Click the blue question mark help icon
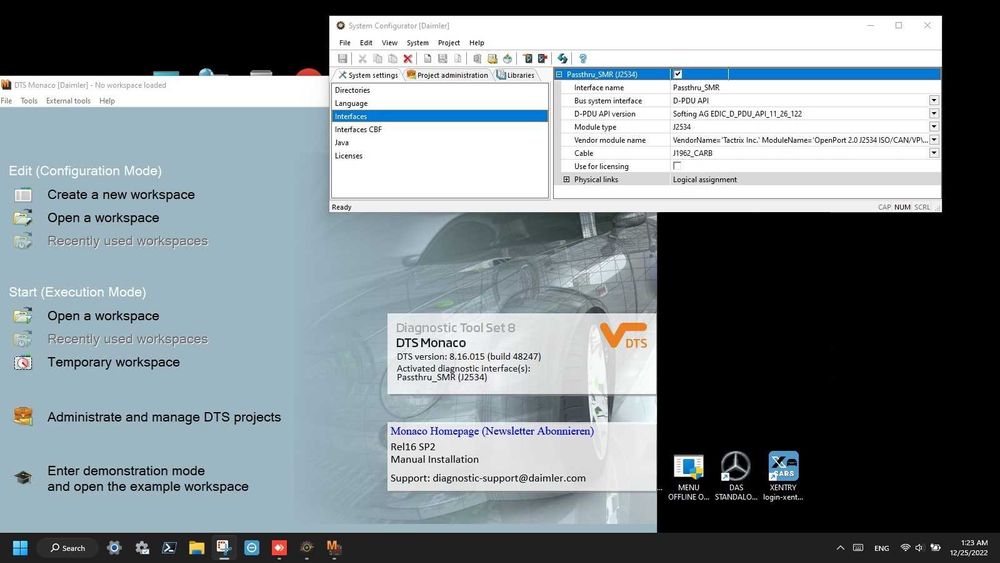 point(582,59)
